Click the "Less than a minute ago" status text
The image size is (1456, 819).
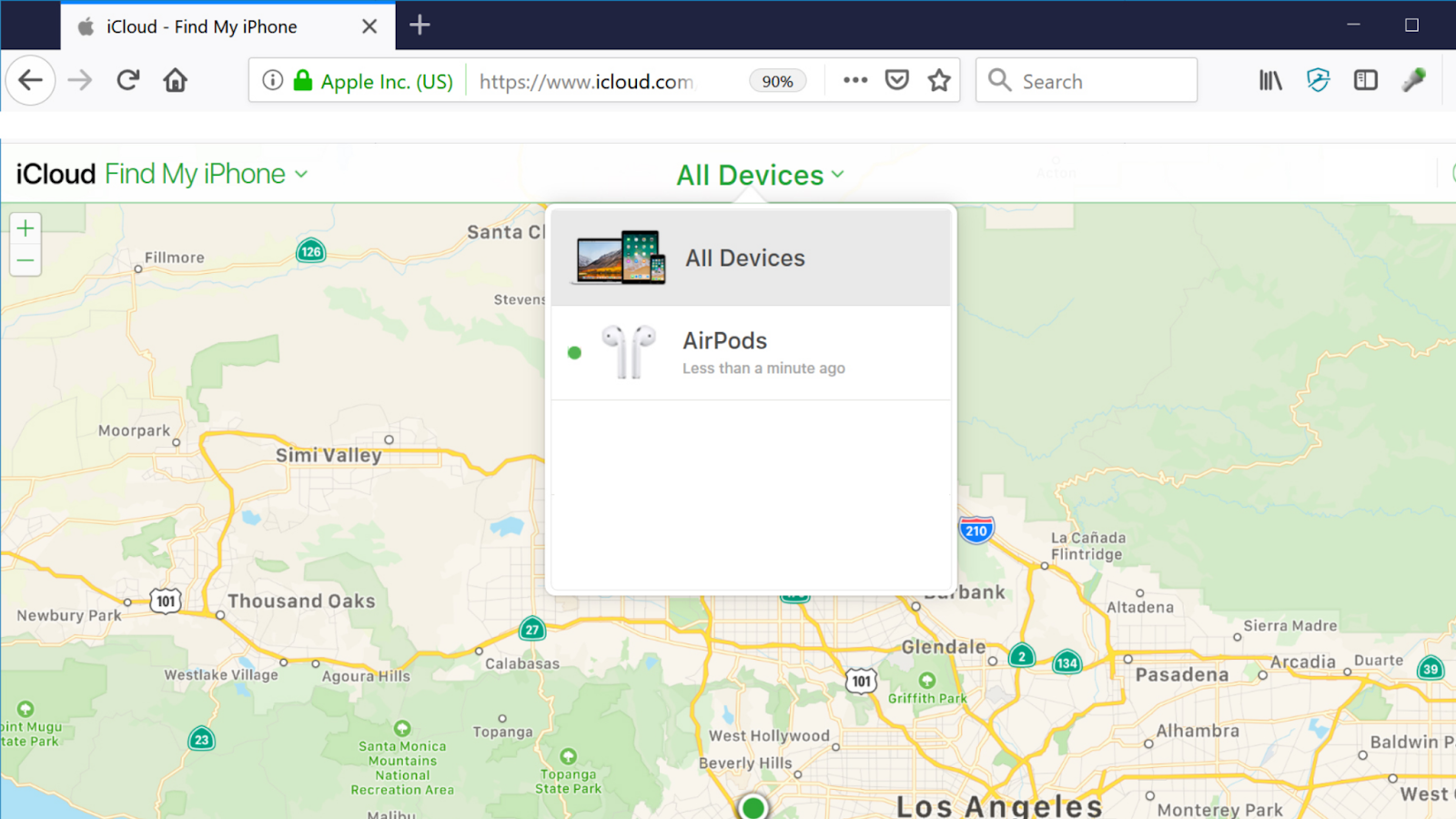pos(763,368)
